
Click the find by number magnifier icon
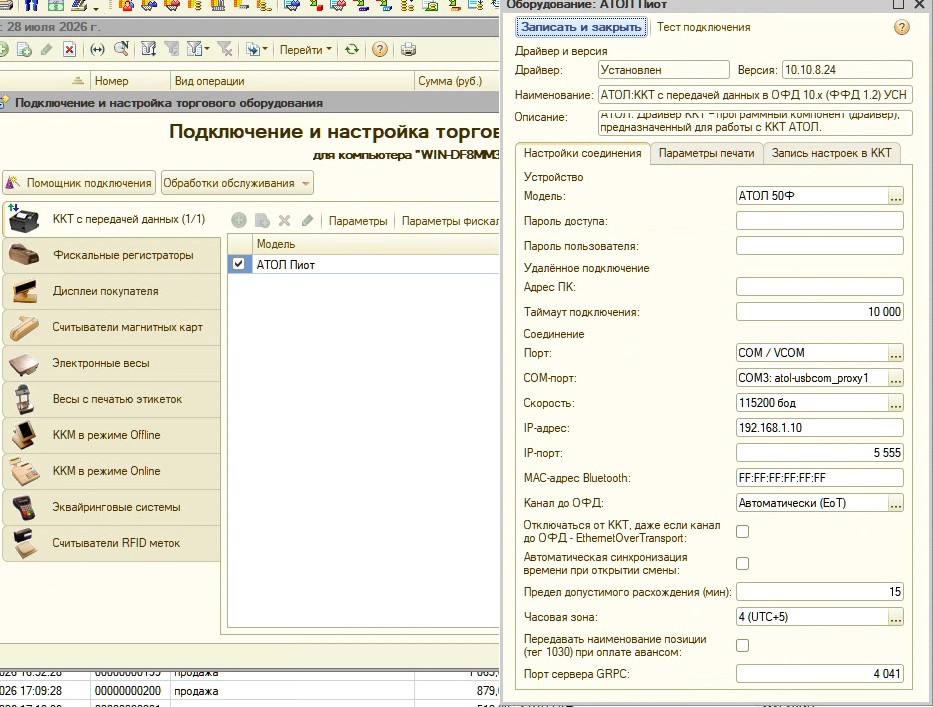click(x=121, y=49)
